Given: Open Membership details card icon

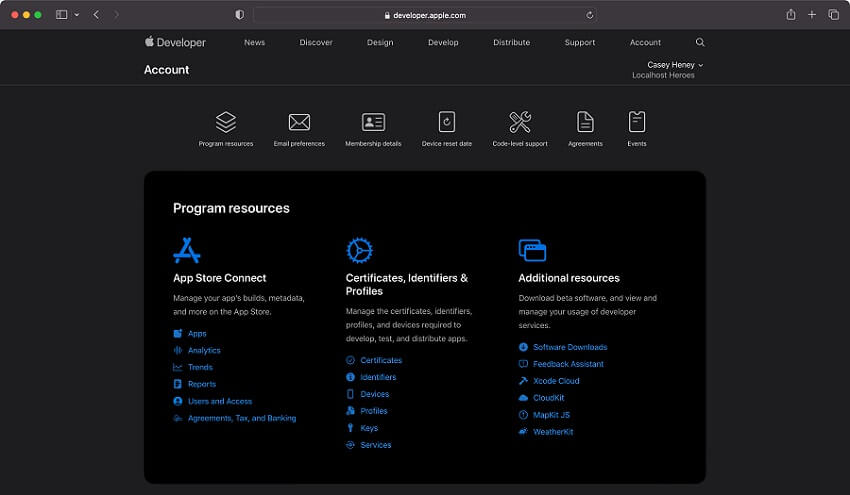Looking at the screenshot, I should pos(374,122).
